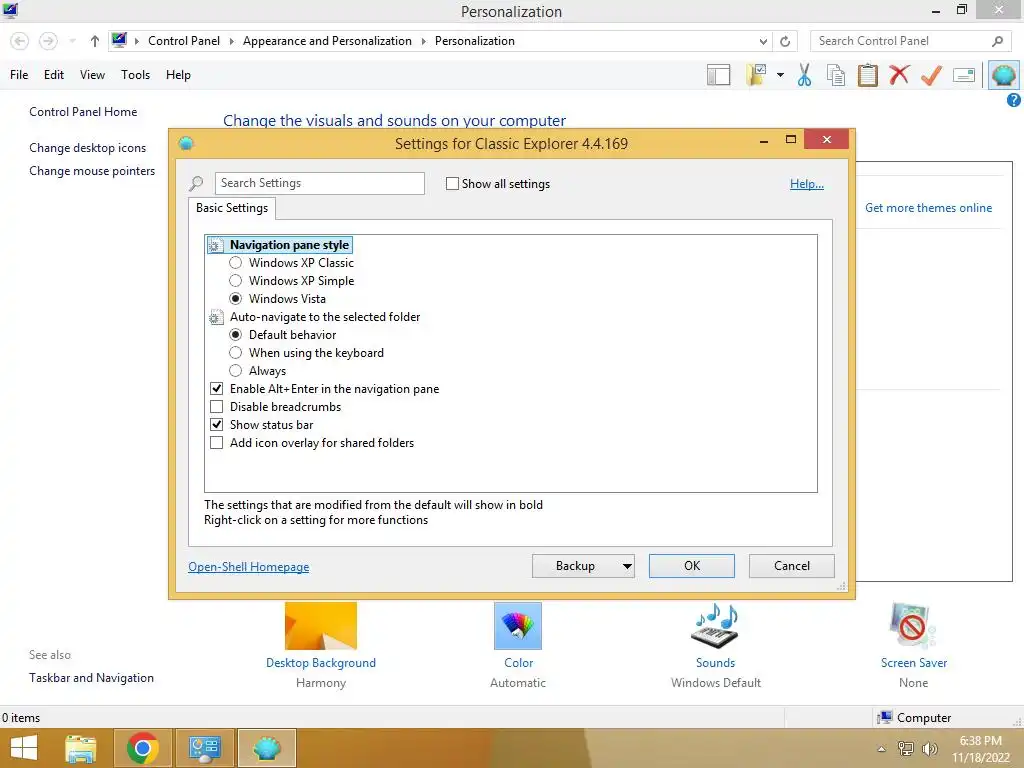Open dropdown arrow beside Folder Options icon
This screenshot has height=768, width=1024.
(780, 75)
